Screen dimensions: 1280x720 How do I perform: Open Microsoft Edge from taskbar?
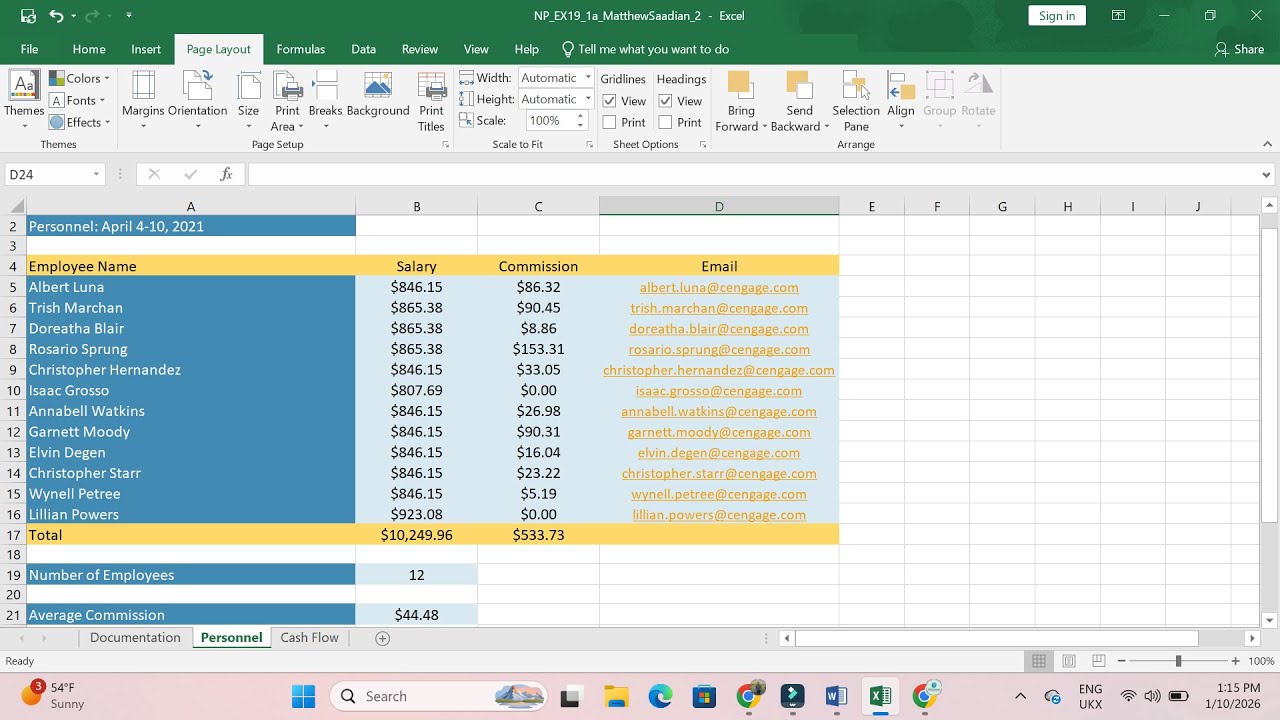click(660, 696)
